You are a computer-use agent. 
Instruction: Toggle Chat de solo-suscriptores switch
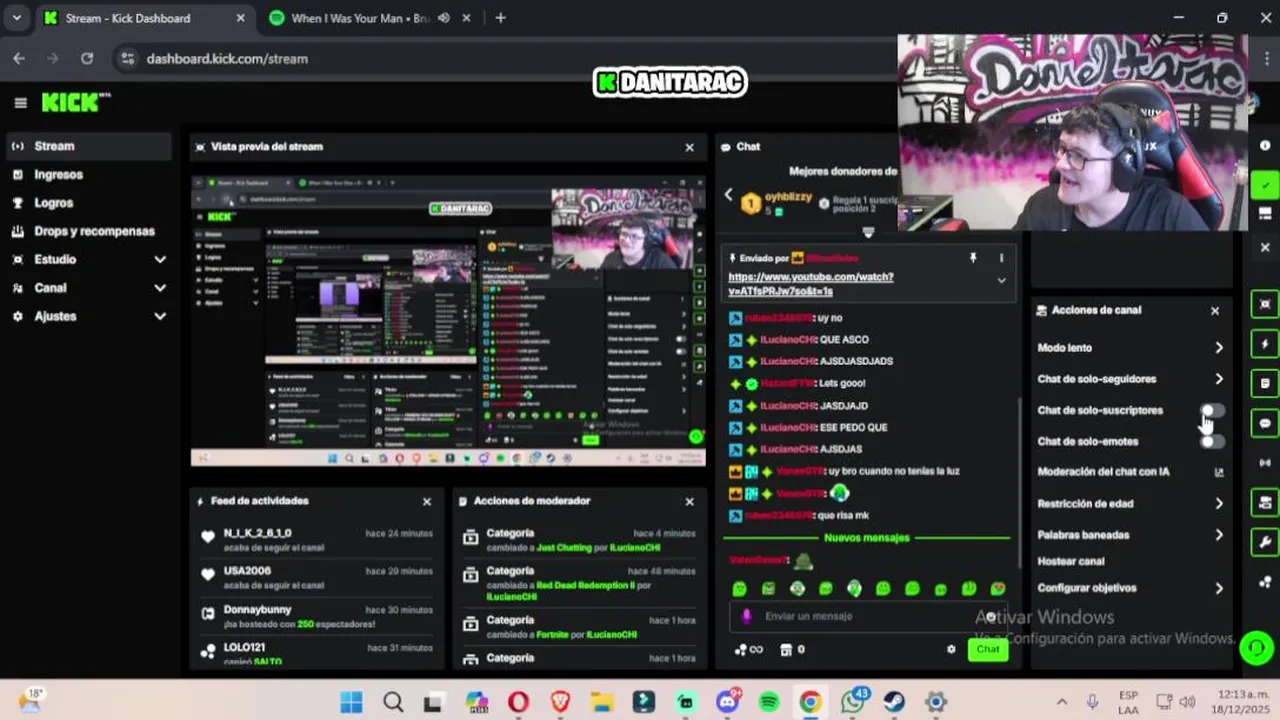pos(1211,410)
